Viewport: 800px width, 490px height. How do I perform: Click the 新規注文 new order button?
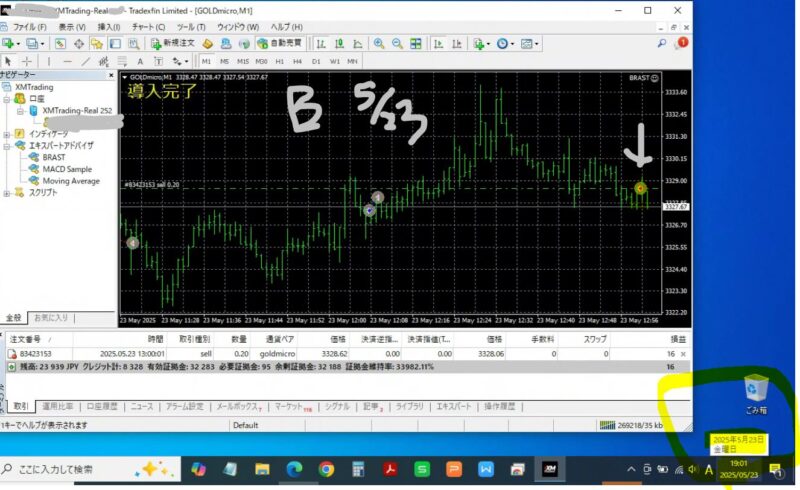tap(172, 44)
